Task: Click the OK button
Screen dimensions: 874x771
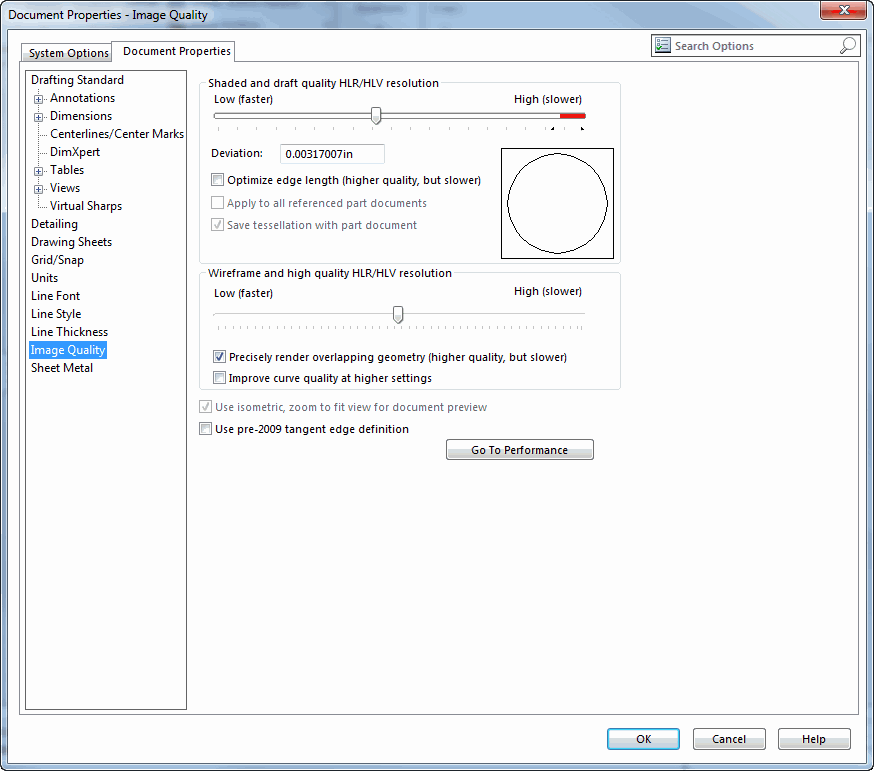Action: coord(643,739)
